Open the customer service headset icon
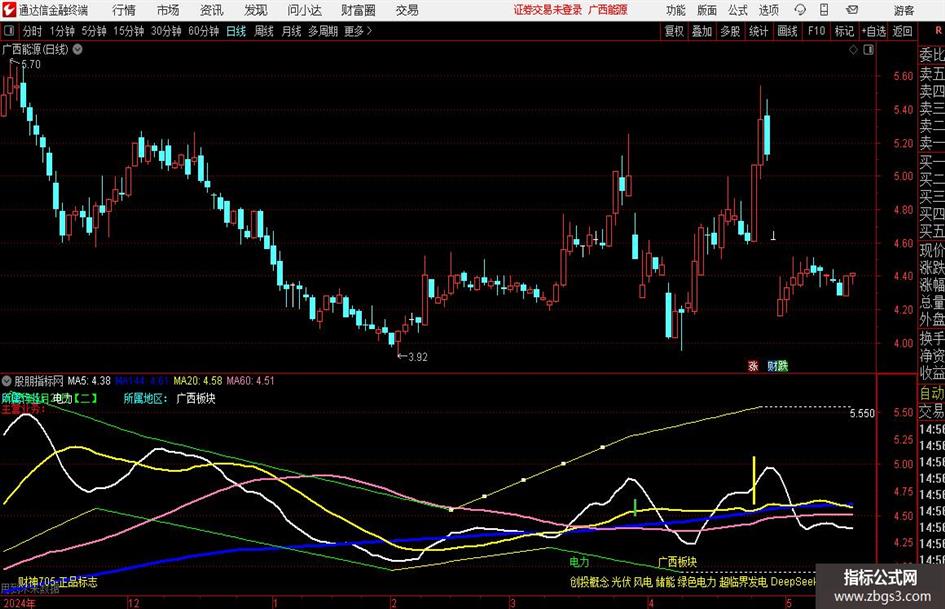The height and width of the screenshot is (609, 945). click(x=800, y=10)
